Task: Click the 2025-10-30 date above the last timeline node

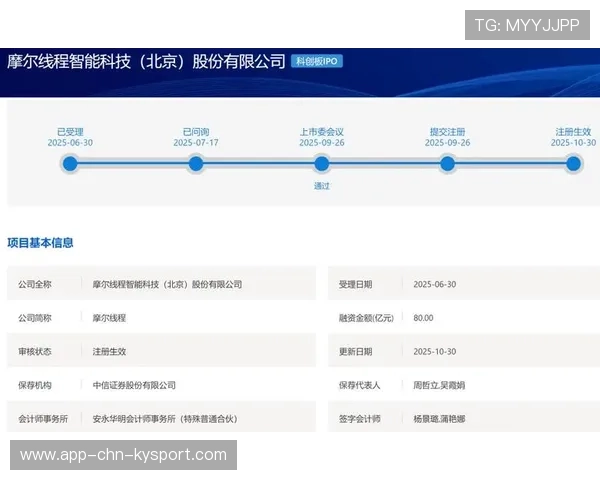Action: click(x=573, y=143)
